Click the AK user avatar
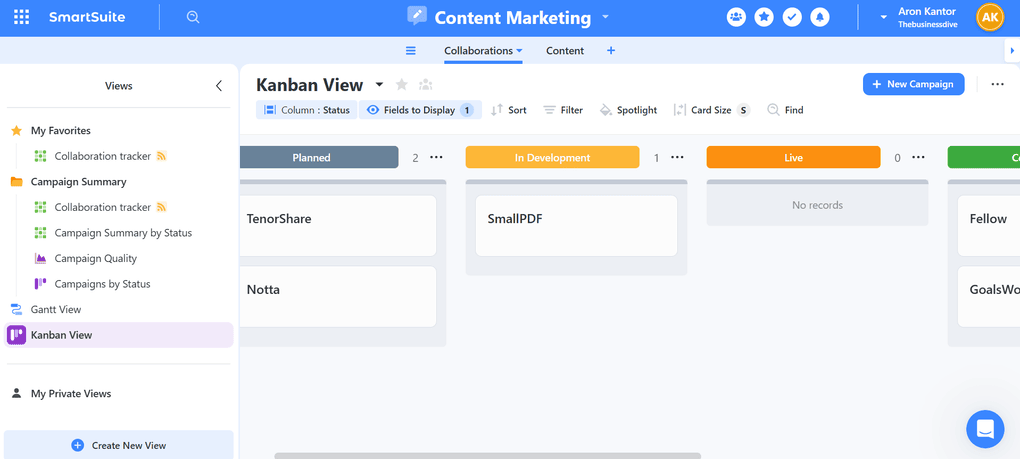 click(990, 18)
